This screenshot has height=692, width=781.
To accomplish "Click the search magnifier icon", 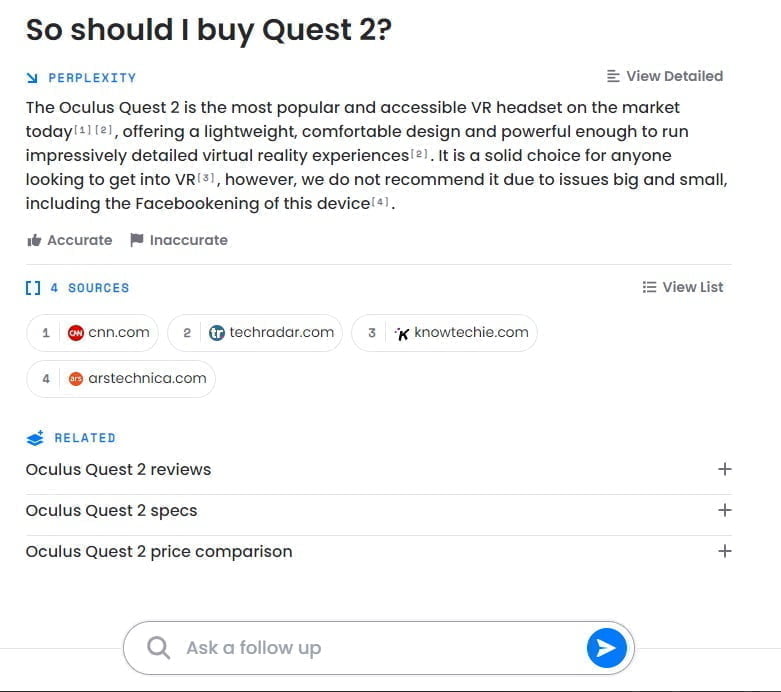I will point(158,648).
